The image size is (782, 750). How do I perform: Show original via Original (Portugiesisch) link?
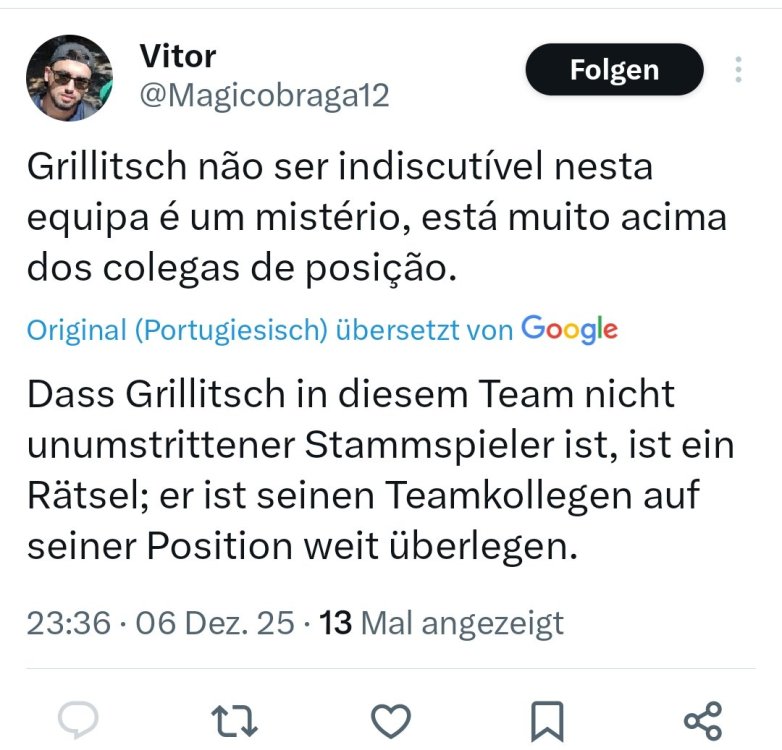pyautogui.click(x=177, y=330)
